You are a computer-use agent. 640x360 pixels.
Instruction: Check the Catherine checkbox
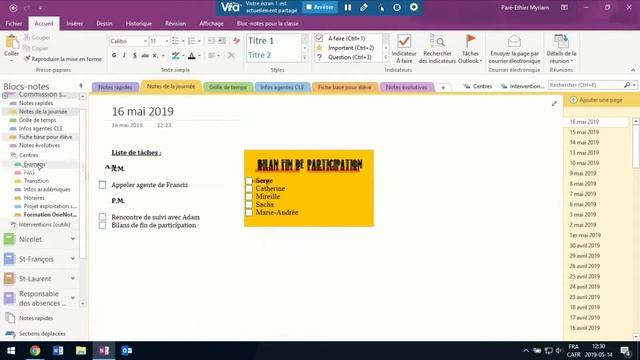pos(249,189)
